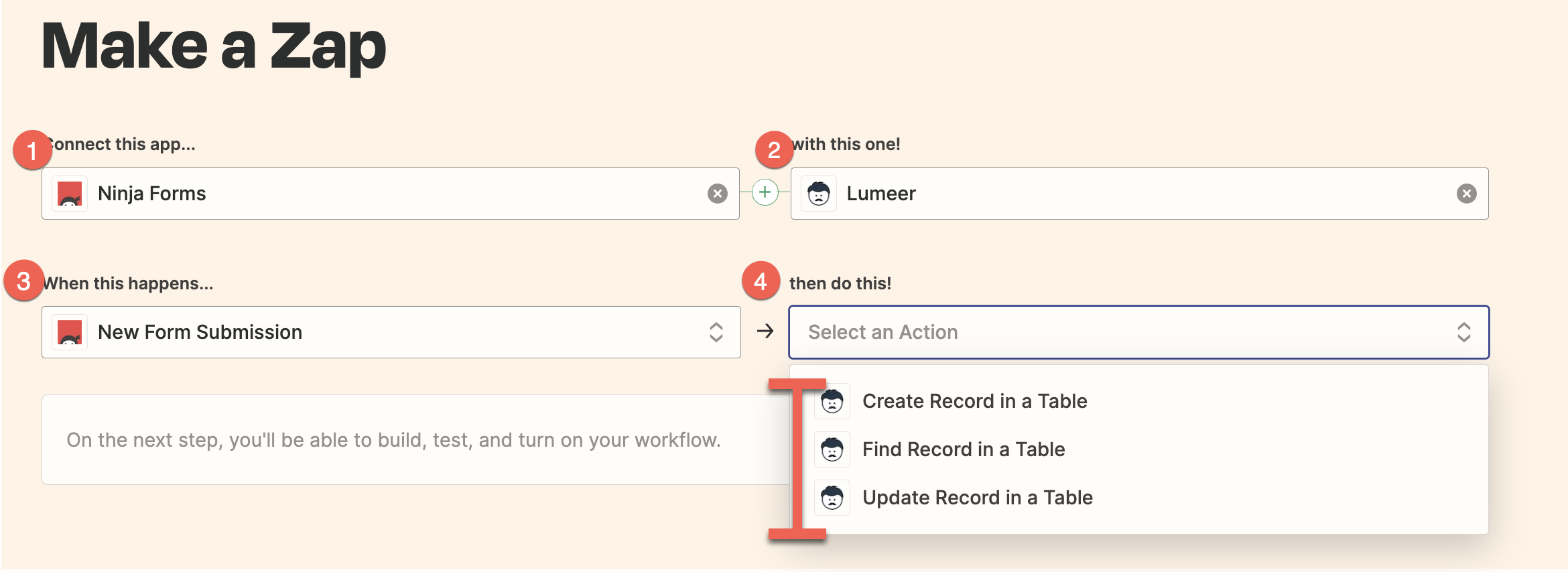Click the Ninja Forms logo in first app field

click(70, 194)
